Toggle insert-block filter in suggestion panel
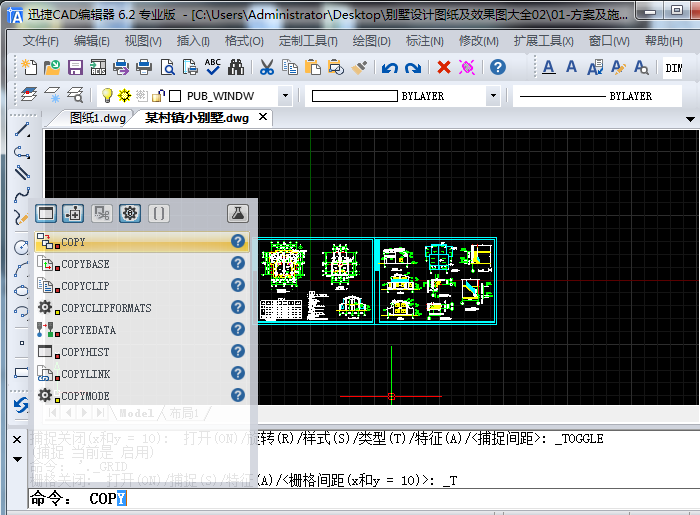The height and width of the screenshot is (515, 700). pos(73,213)
